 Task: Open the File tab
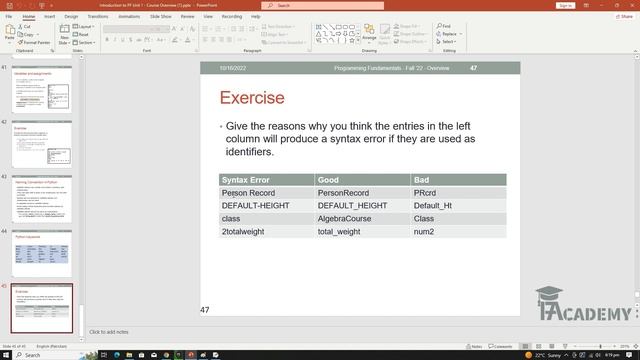tap(9, 17)
